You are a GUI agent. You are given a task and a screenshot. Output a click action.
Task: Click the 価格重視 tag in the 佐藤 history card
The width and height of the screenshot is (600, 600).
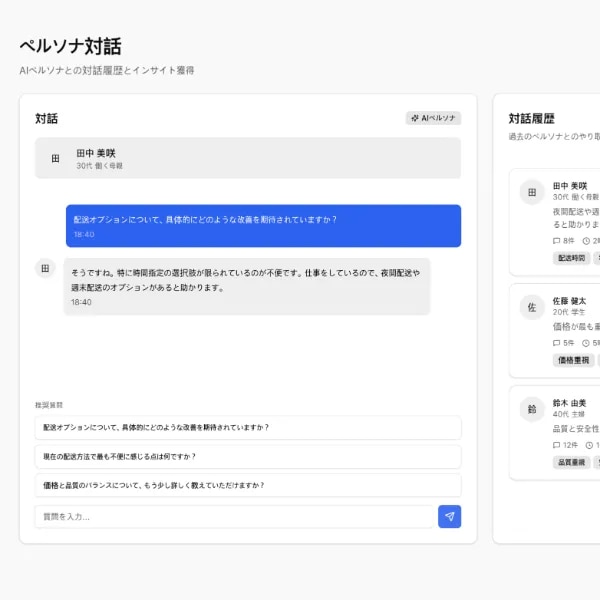point(573,360)
